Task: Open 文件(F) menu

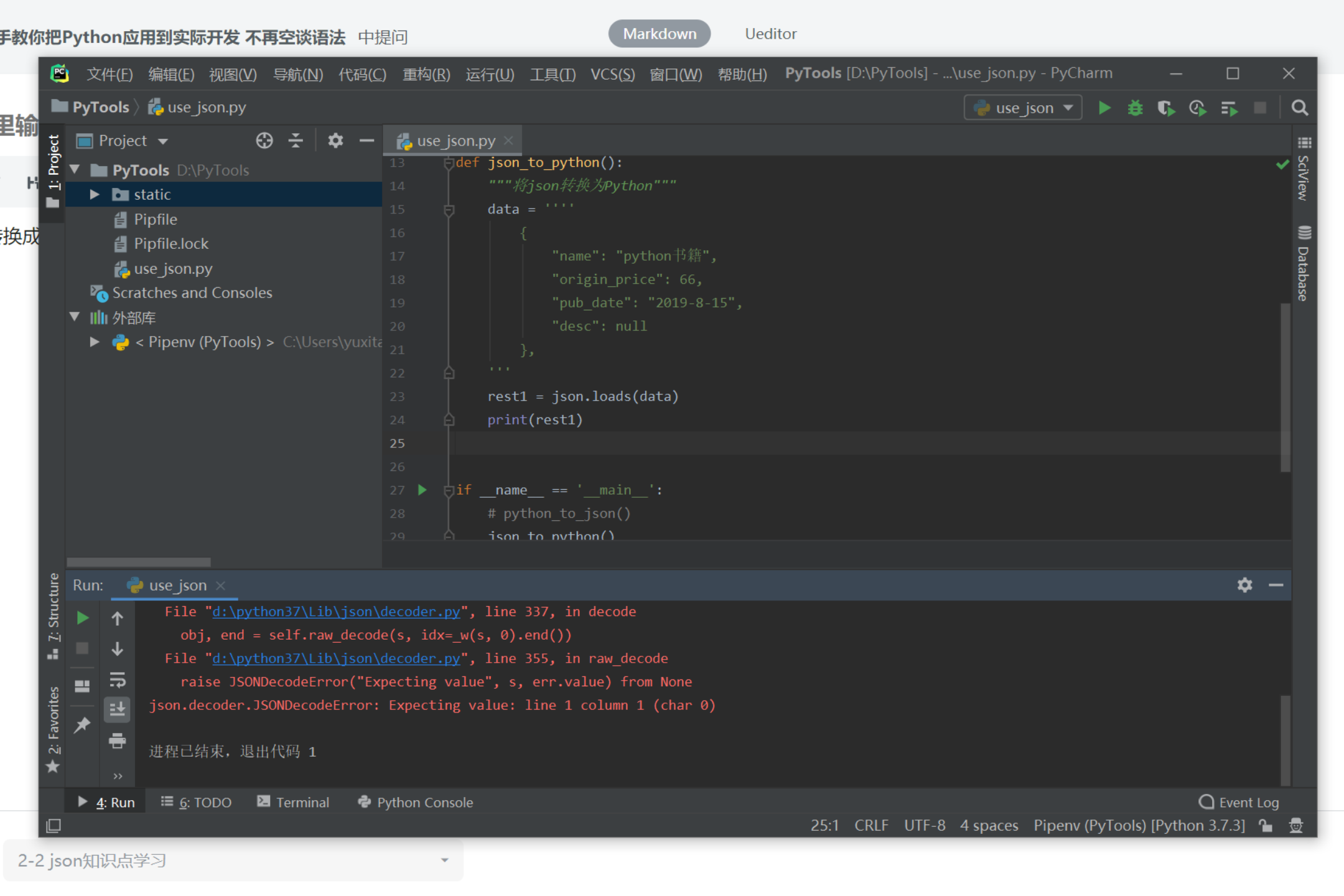Action: point(110,74)
